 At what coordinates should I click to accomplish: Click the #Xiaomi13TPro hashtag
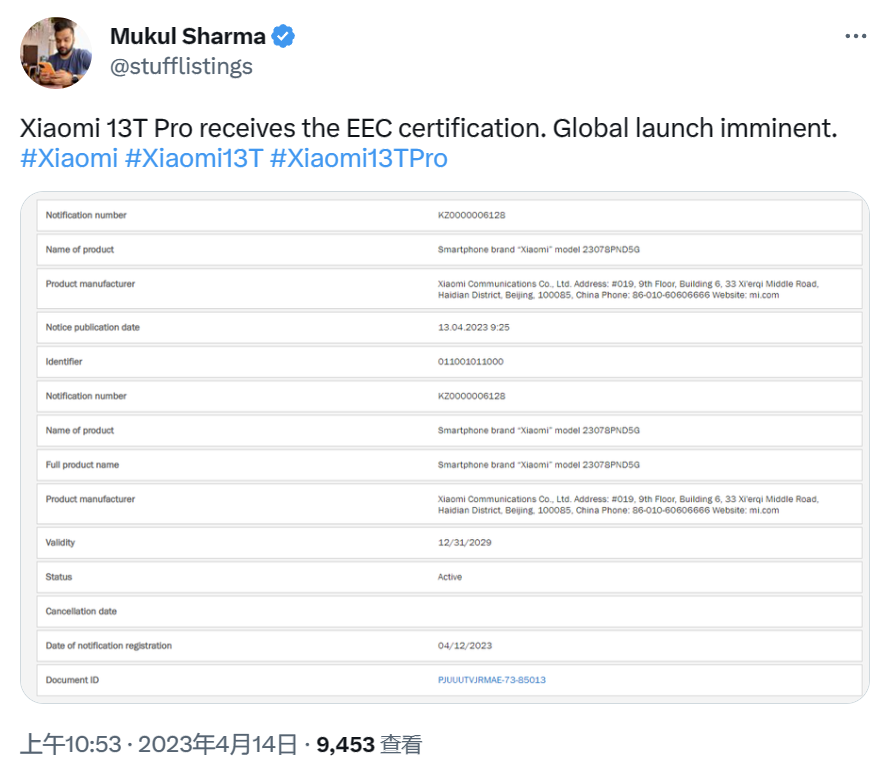pyautogui.click(x=359, y=158)
